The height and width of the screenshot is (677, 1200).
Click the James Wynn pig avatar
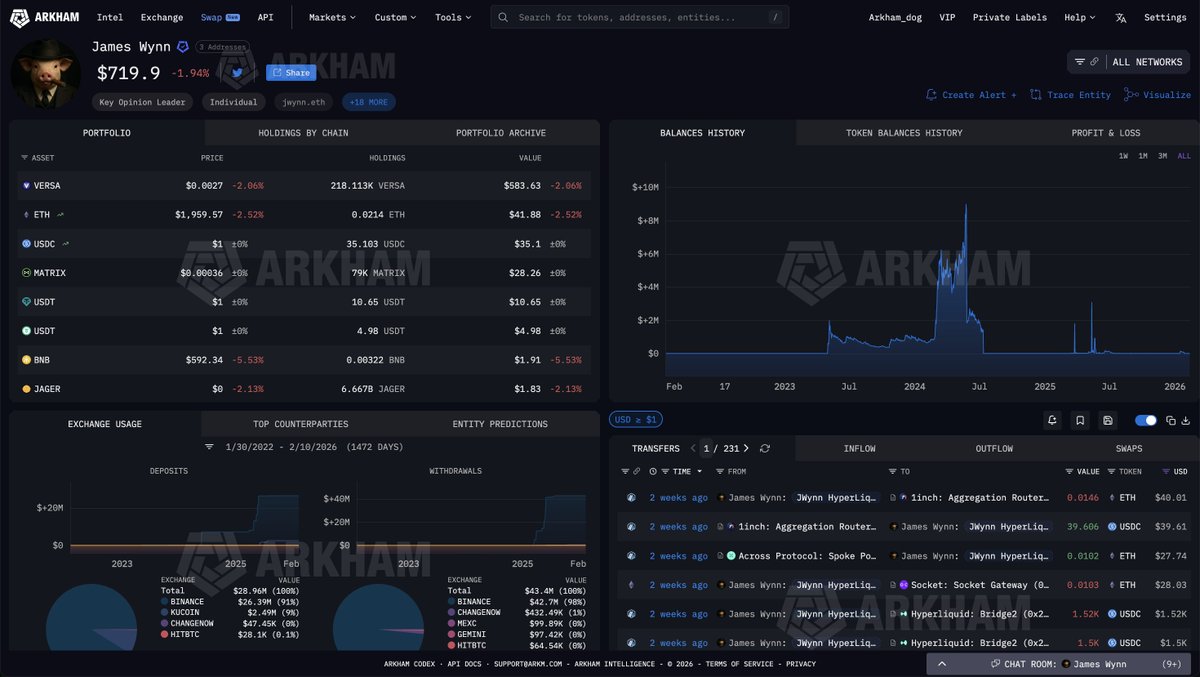point(46,75)
